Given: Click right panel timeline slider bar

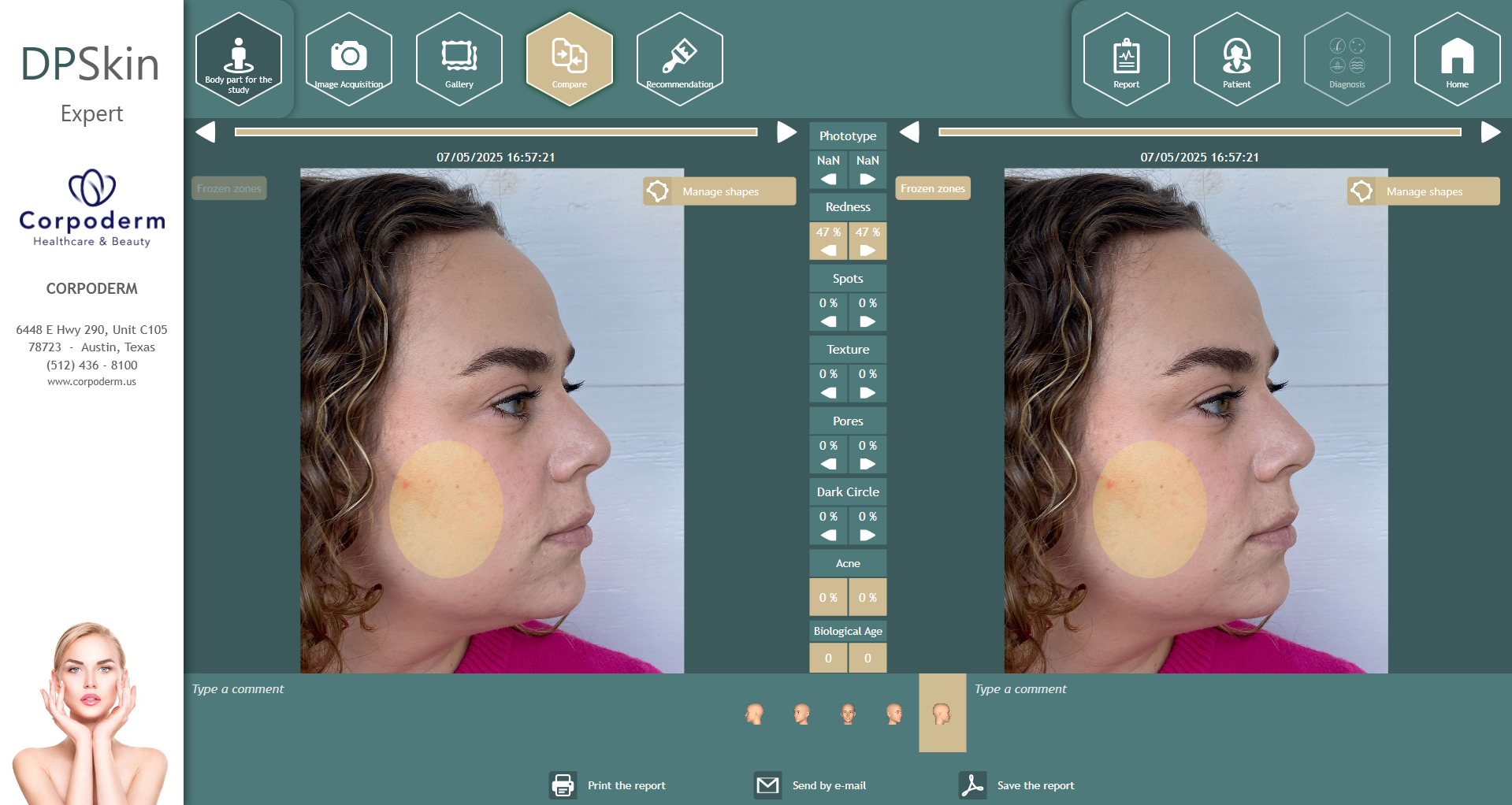Looking at the screenshot, I should pyautogui.click(x=1200, y=132).
